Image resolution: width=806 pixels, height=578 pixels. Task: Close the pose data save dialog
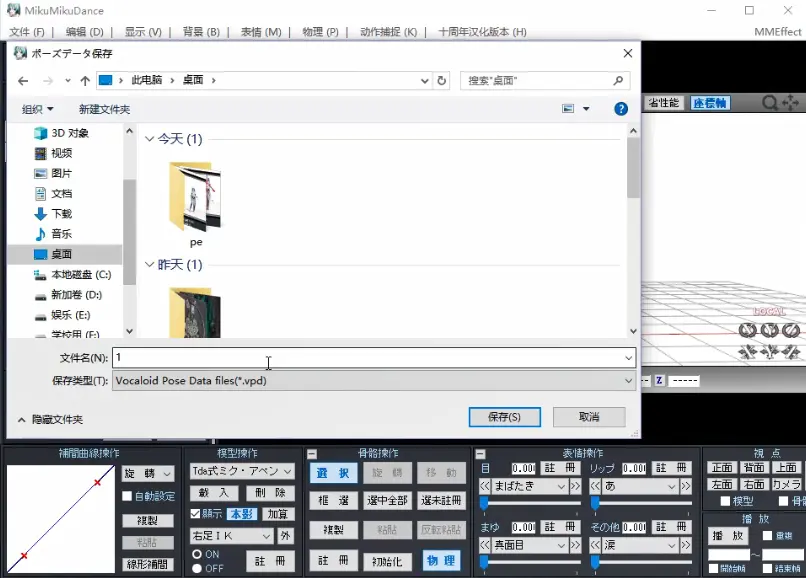pos(628,53)
